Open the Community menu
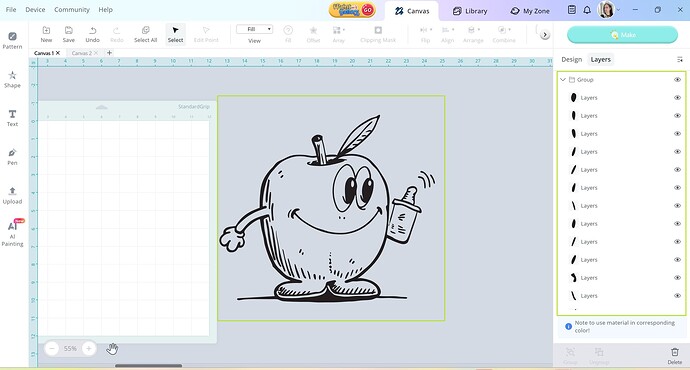The width and height of the screenshot is (690, 370). [x=72, y=9]
